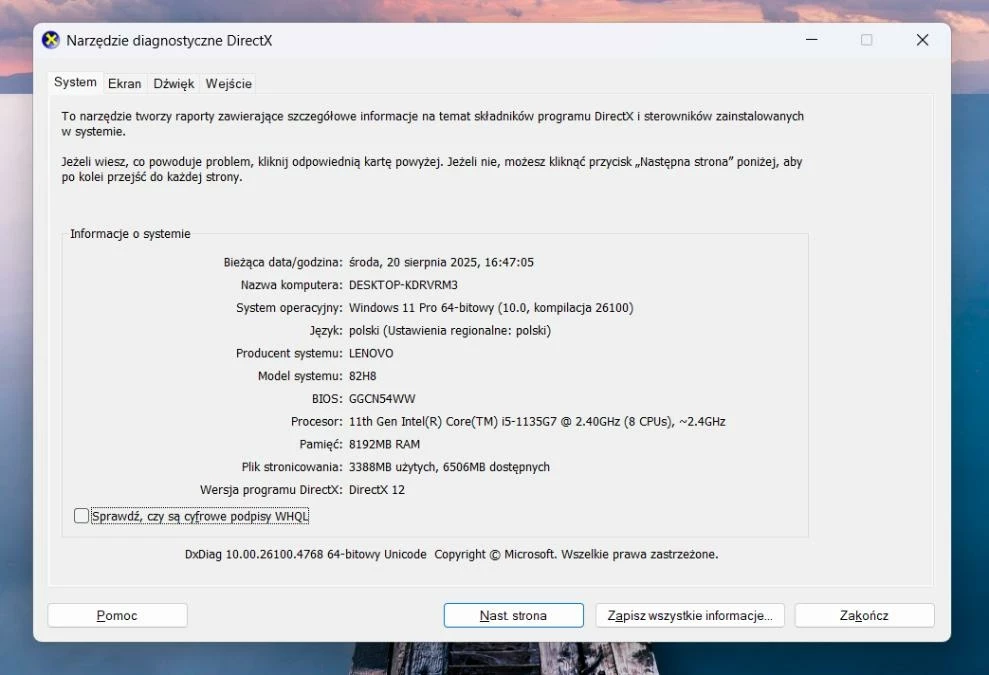Click the date value środa, 20 sierpnia 2025

click(x=442, y=262)
